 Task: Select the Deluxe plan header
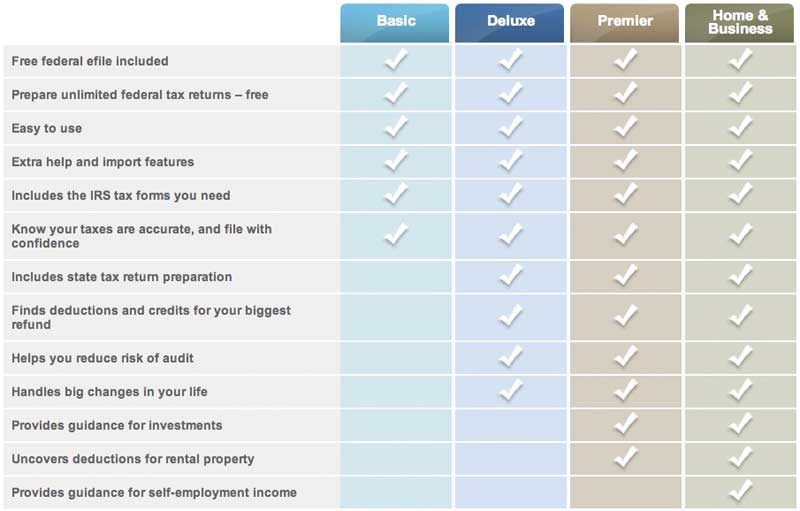(x=510, y=22)
